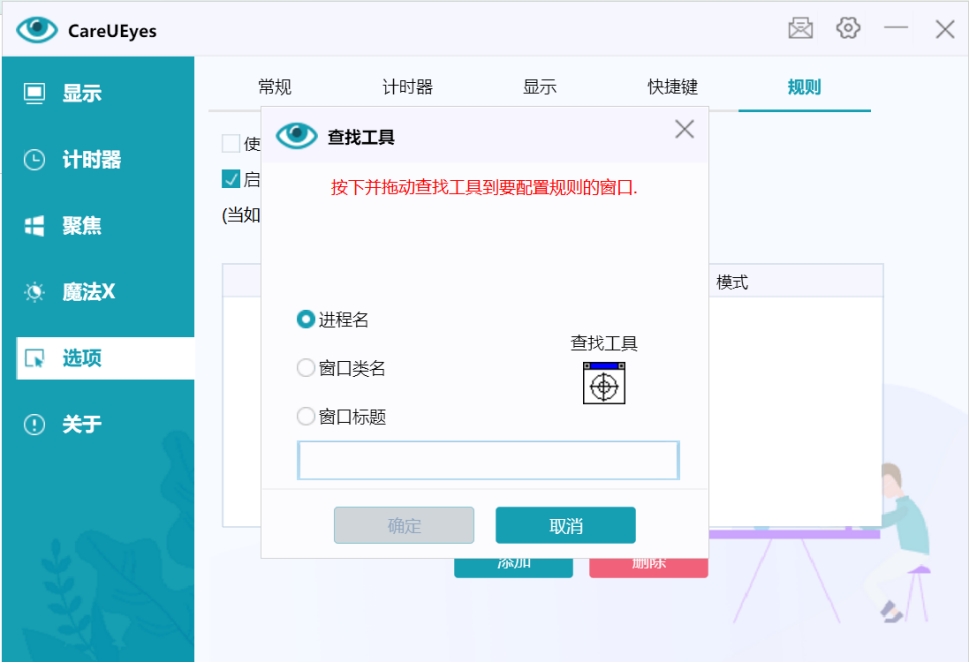Click the clock icon beside 计时器
This screenshot has height=663, width=969.
point(34,159)
